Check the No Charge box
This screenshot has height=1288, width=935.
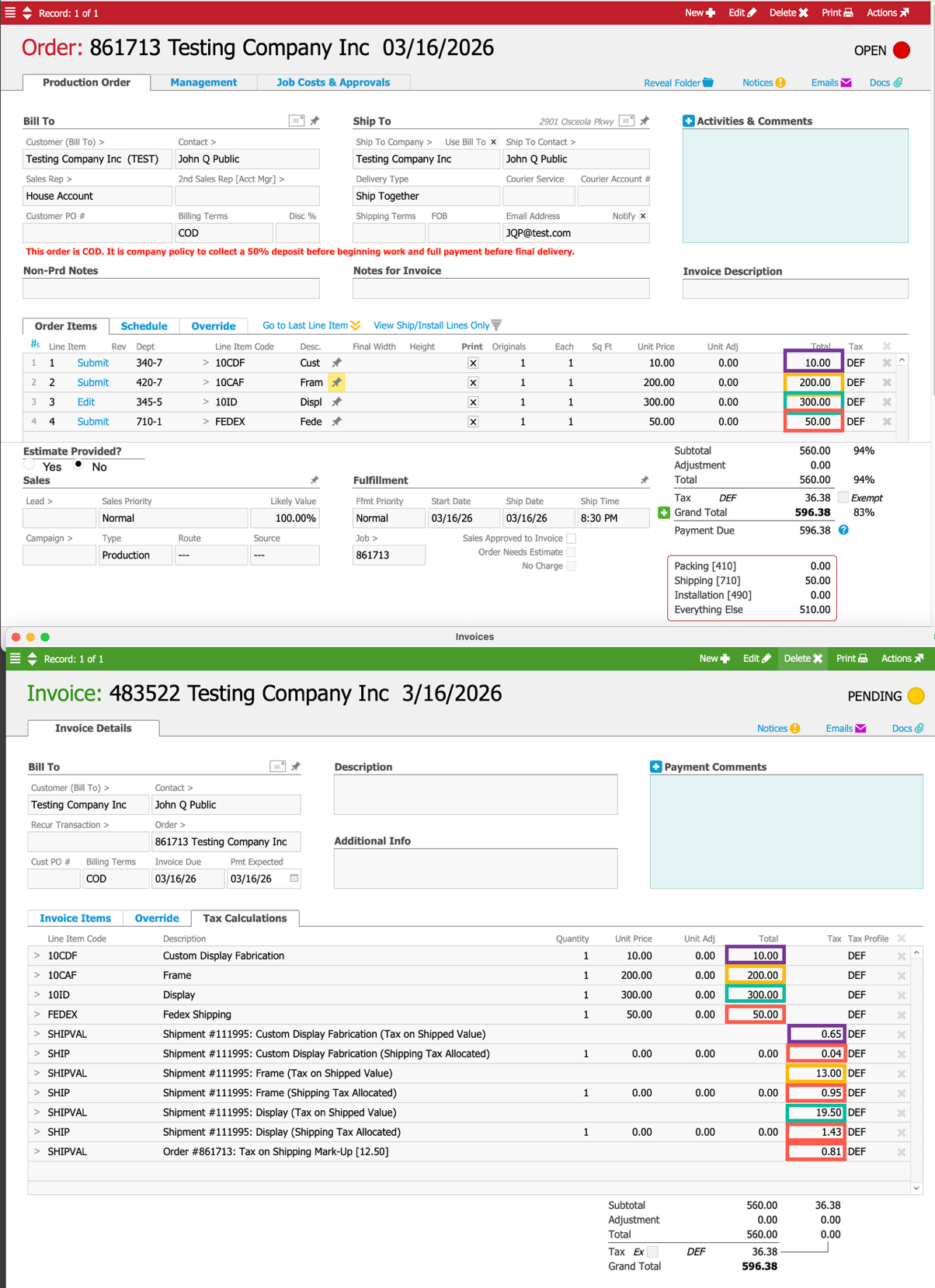tap(572, 566)
